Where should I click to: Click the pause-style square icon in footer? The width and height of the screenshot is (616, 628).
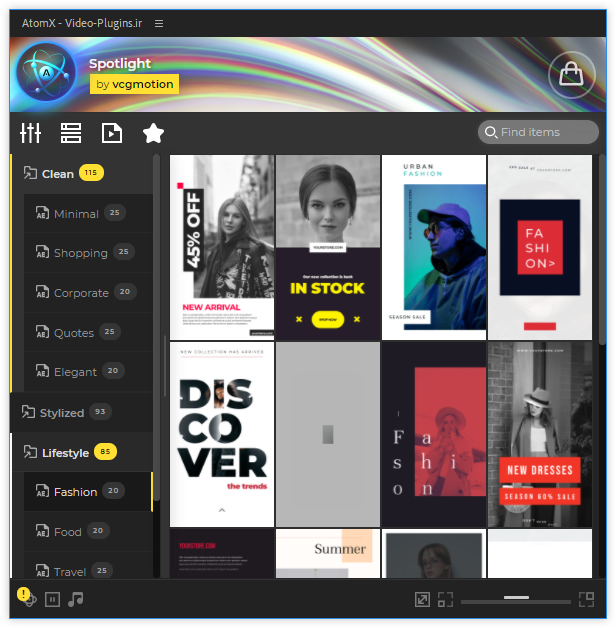(52, 600)
